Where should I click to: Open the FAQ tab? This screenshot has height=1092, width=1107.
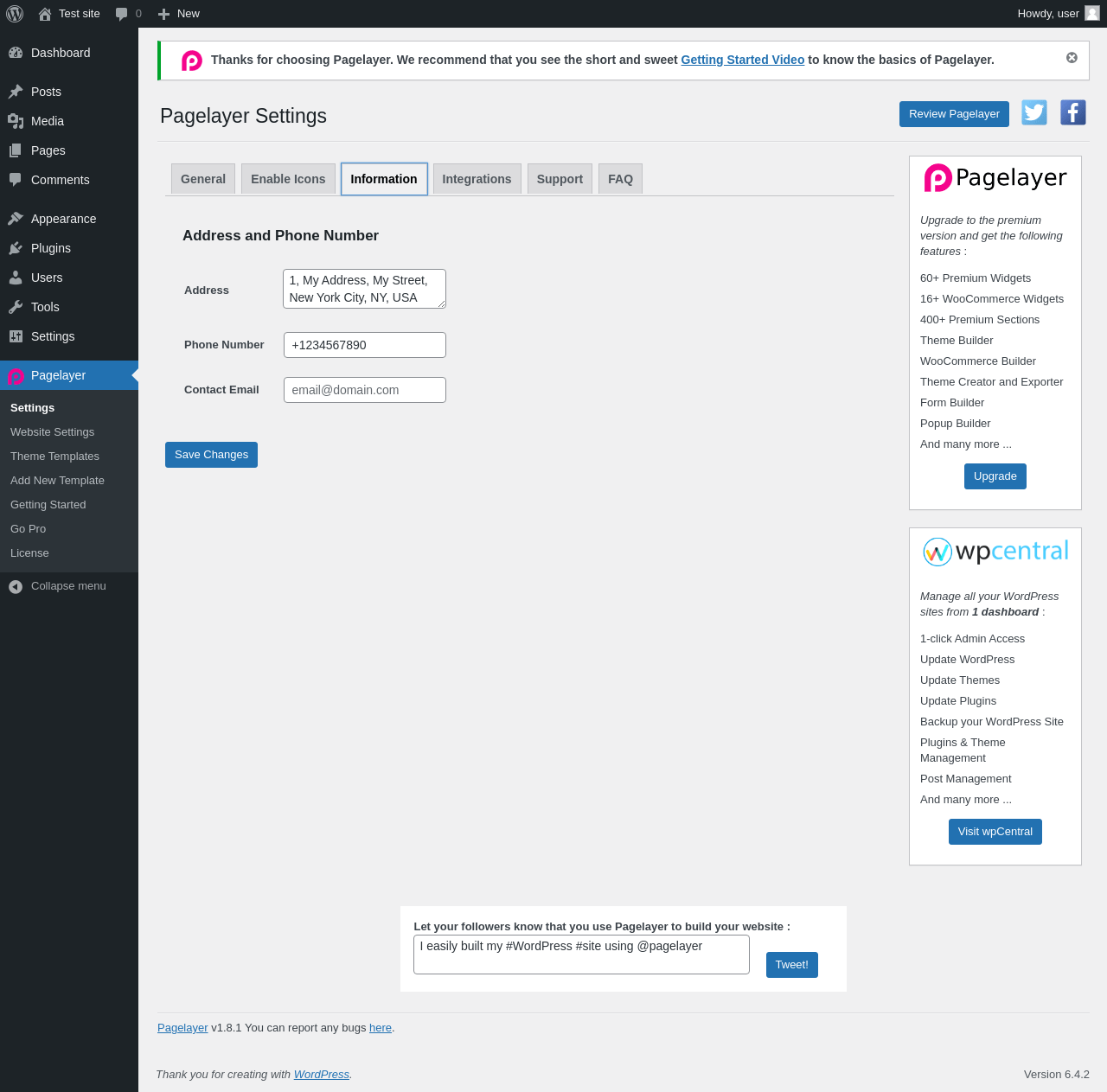tap(620, 179)
